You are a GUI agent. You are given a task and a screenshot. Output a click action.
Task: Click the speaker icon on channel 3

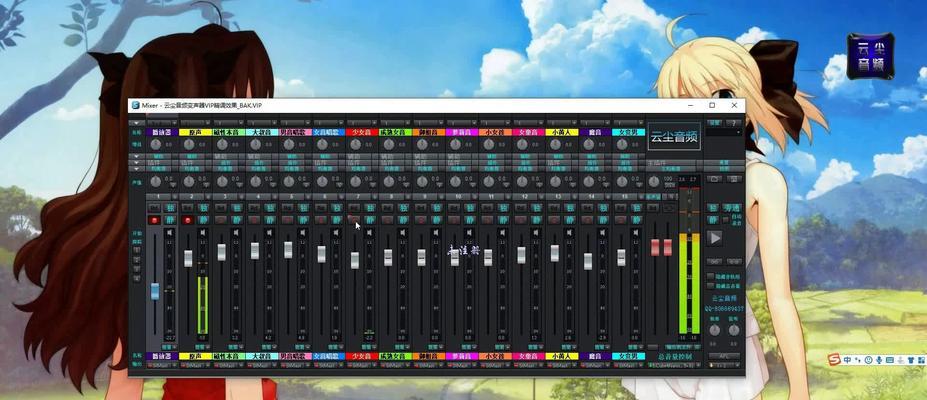point(236,233)
